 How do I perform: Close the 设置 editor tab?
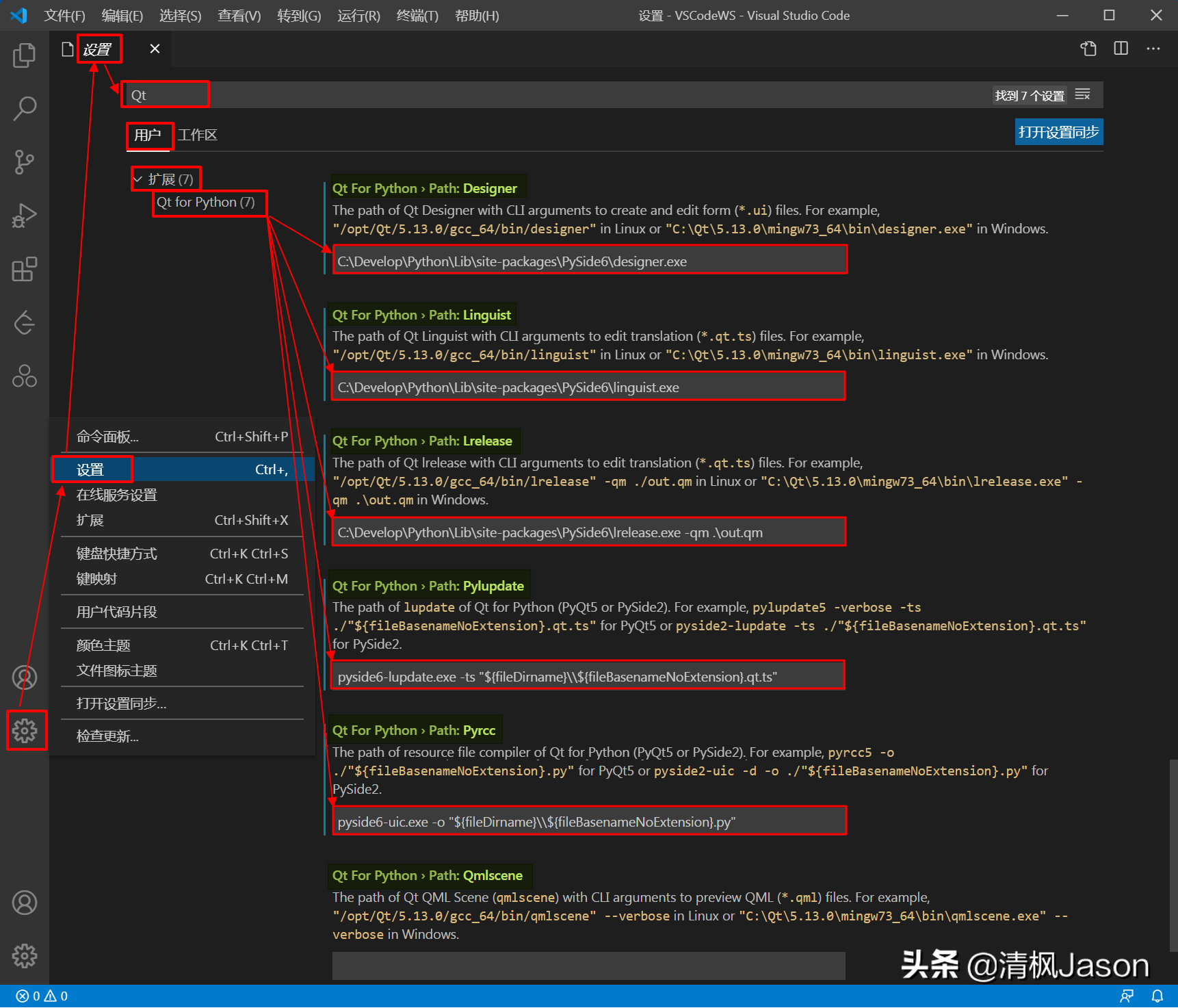pos(155,49)
